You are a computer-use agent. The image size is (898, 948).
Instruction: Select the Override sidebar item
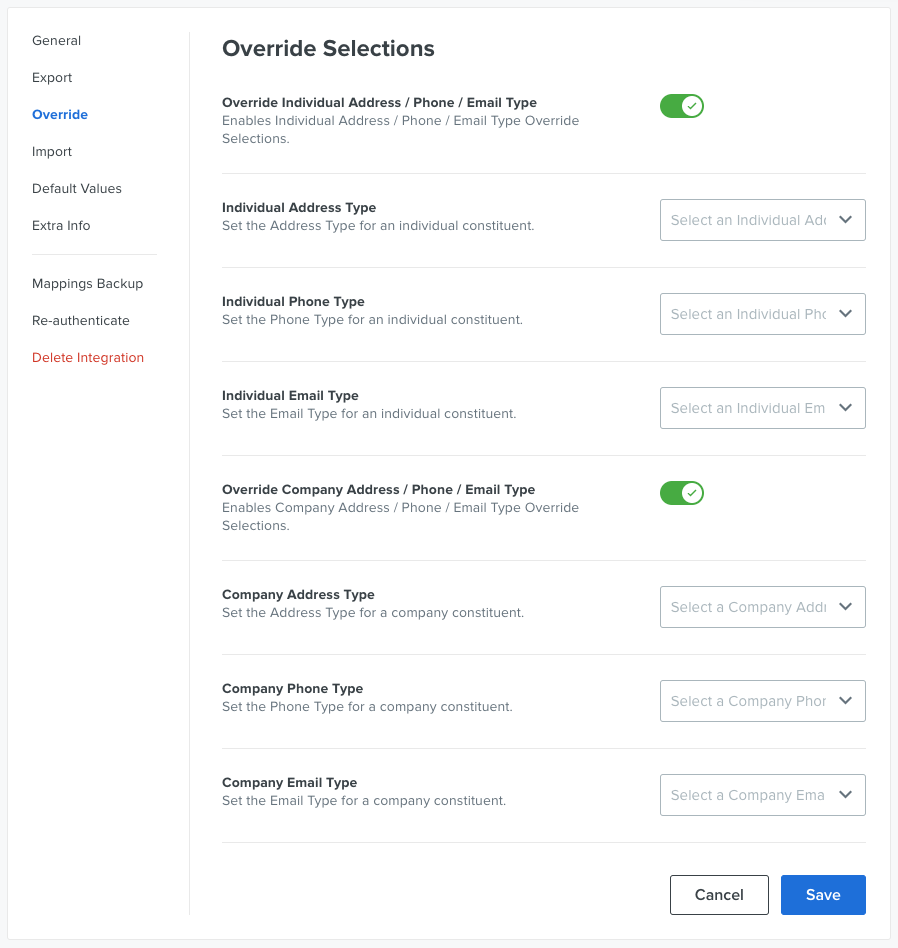[x=60, y=114]
